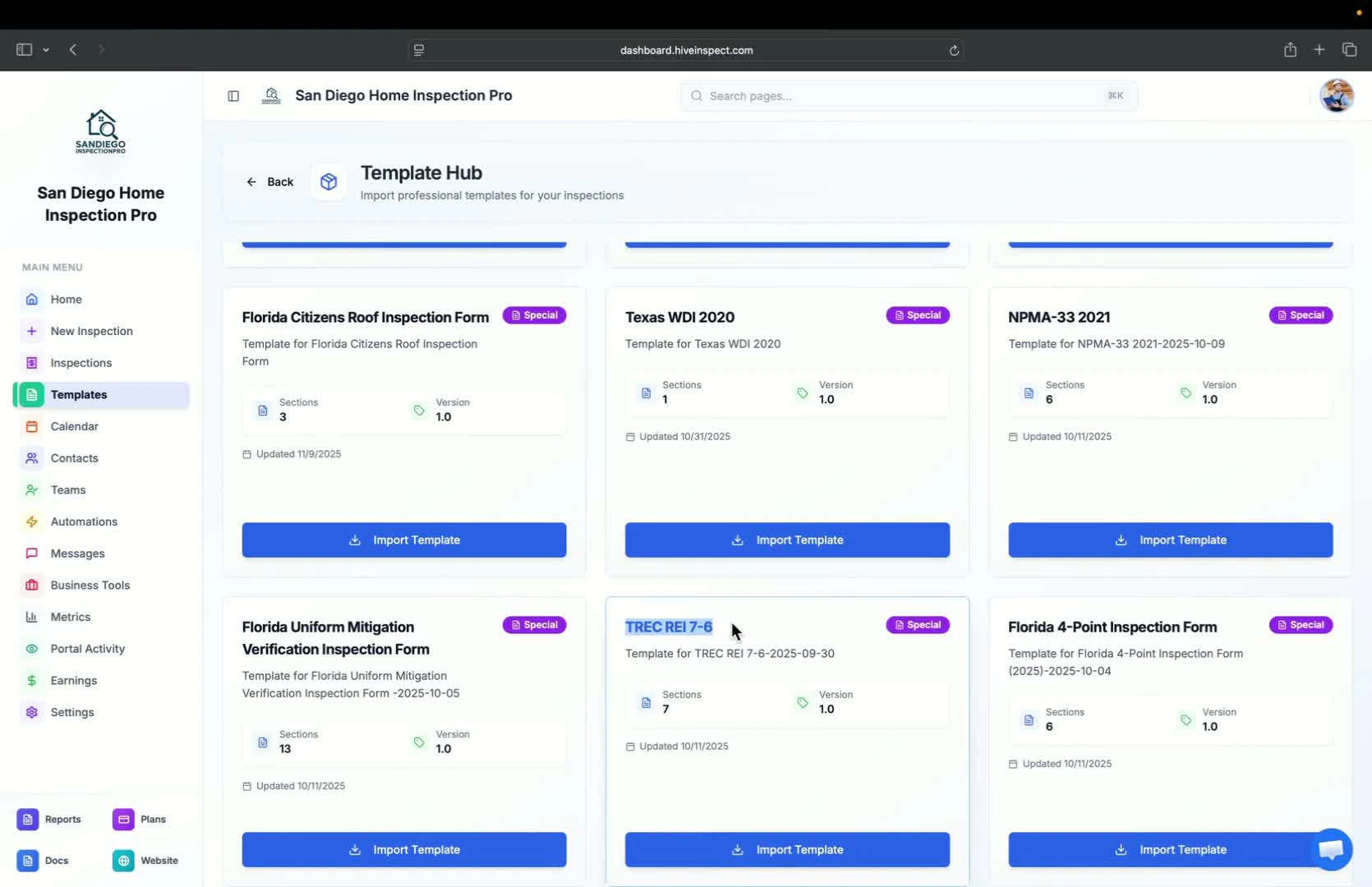Click the Business Tools briefcase icon

(31, 585)
